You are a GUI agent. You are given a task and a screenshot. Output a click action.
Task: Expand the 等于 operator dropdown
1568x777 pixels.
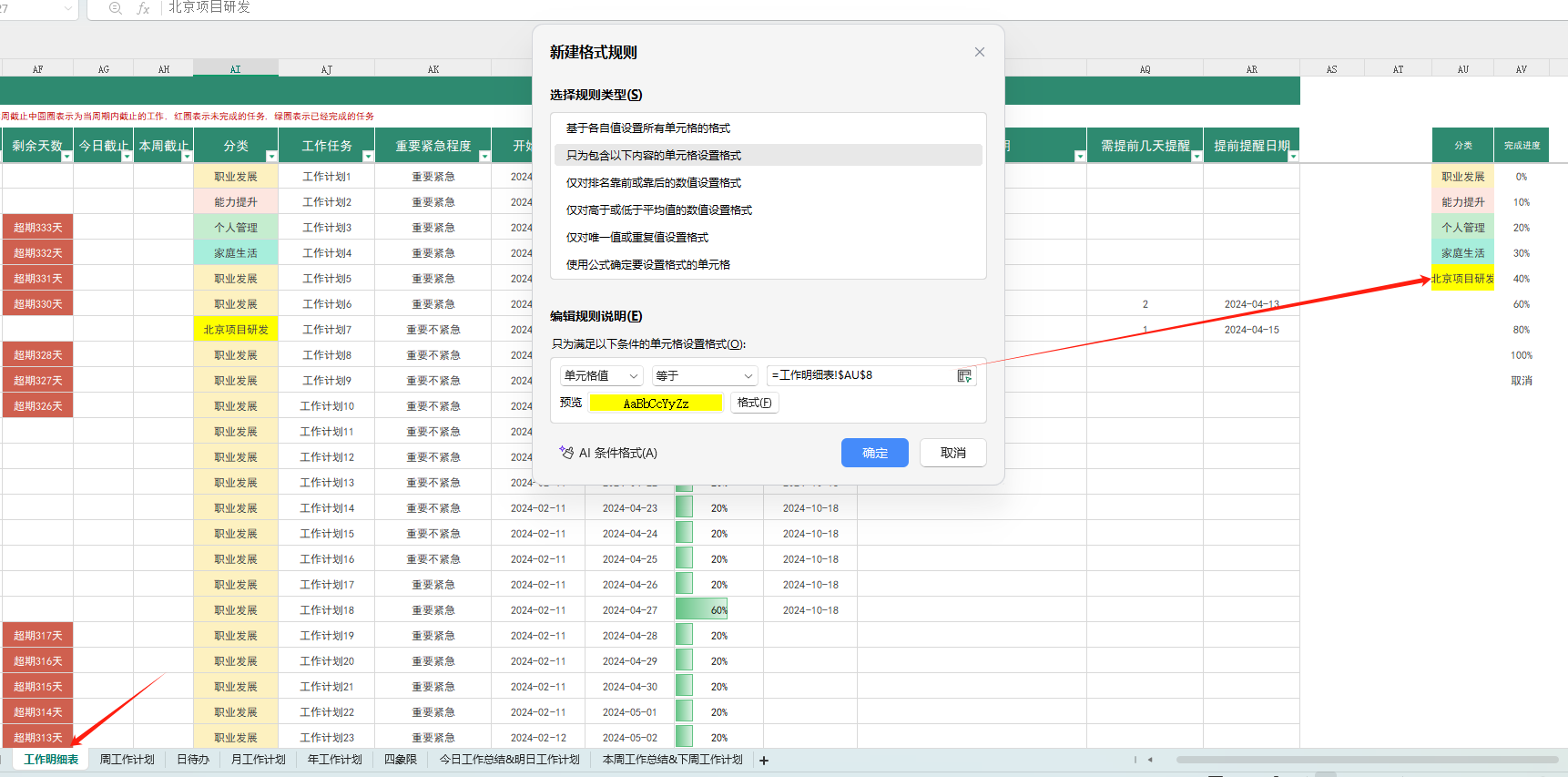tap(705, 375)
